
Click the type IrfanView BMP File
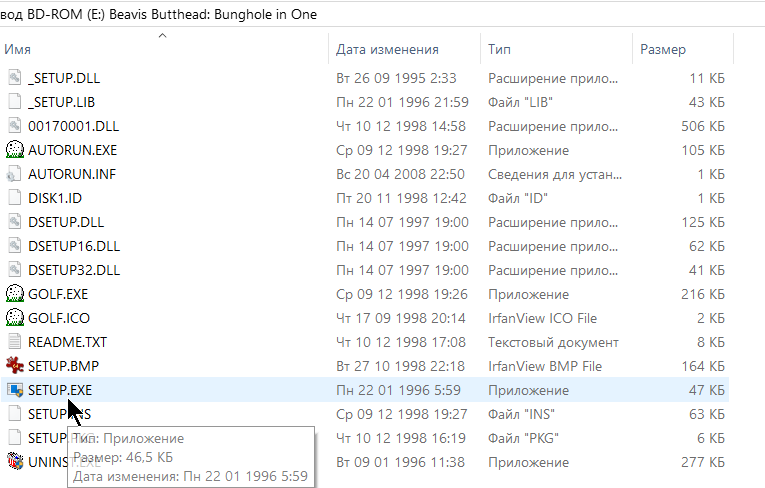(545, 366)
